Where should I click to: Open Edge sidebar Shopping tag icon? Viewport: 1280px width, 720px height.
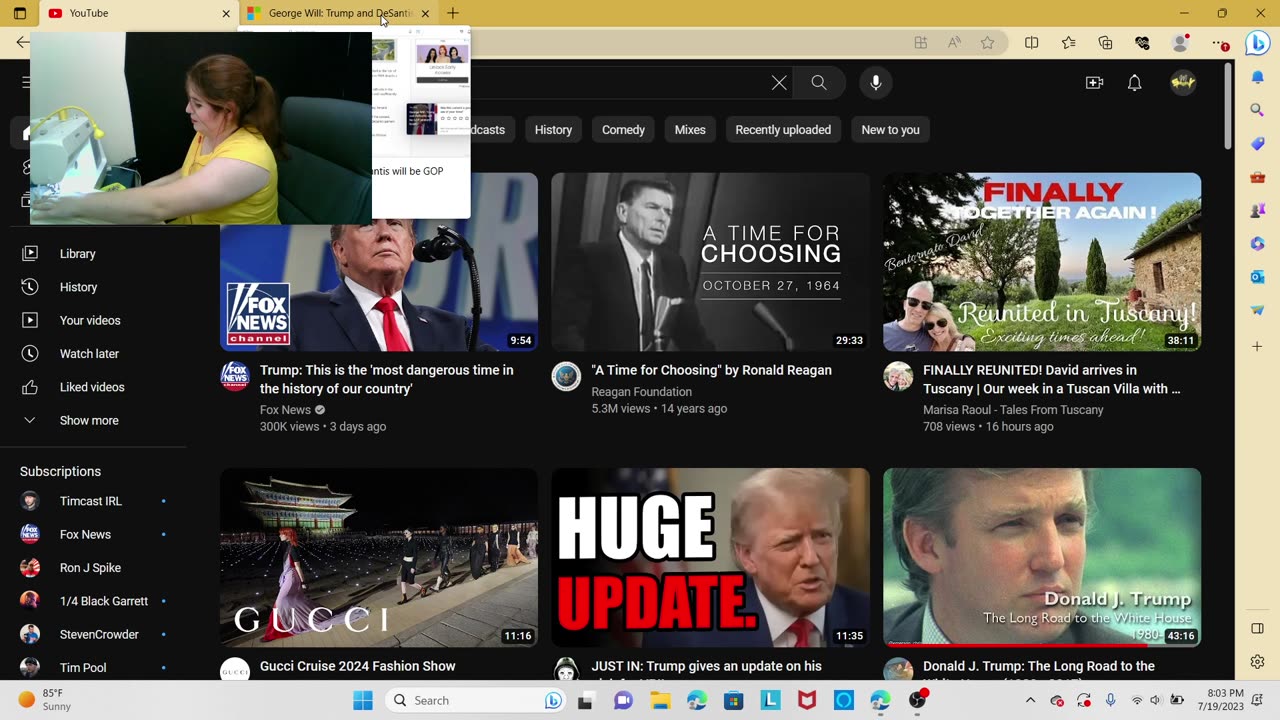1257,143
